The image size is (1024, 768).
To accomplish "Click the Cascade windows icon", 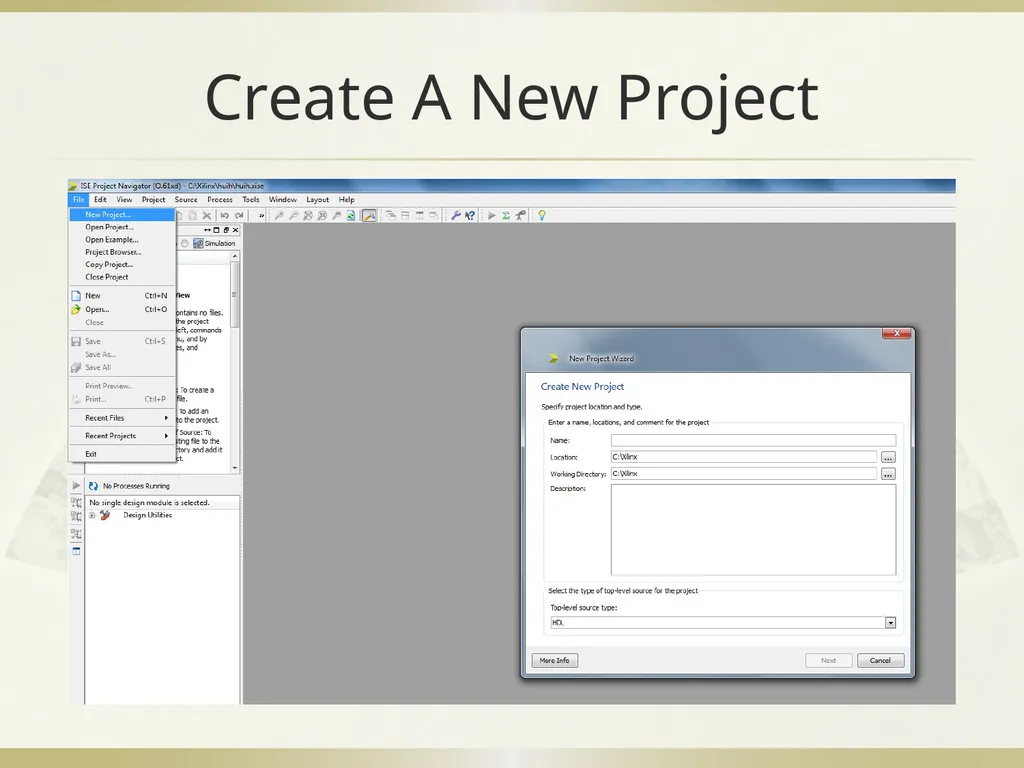I will click(x=391, y=216).
